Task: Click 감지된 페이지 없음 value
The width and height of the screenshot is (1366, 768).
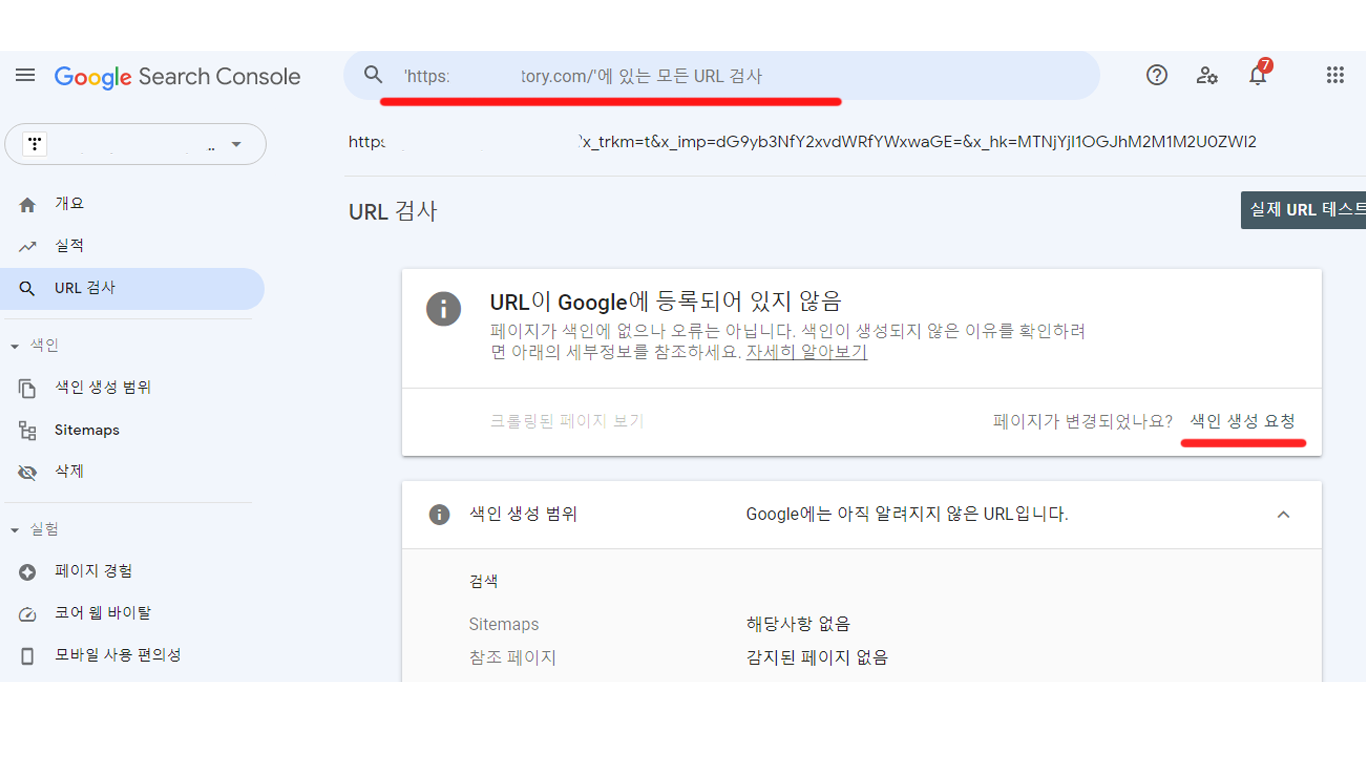Action: 817,658
